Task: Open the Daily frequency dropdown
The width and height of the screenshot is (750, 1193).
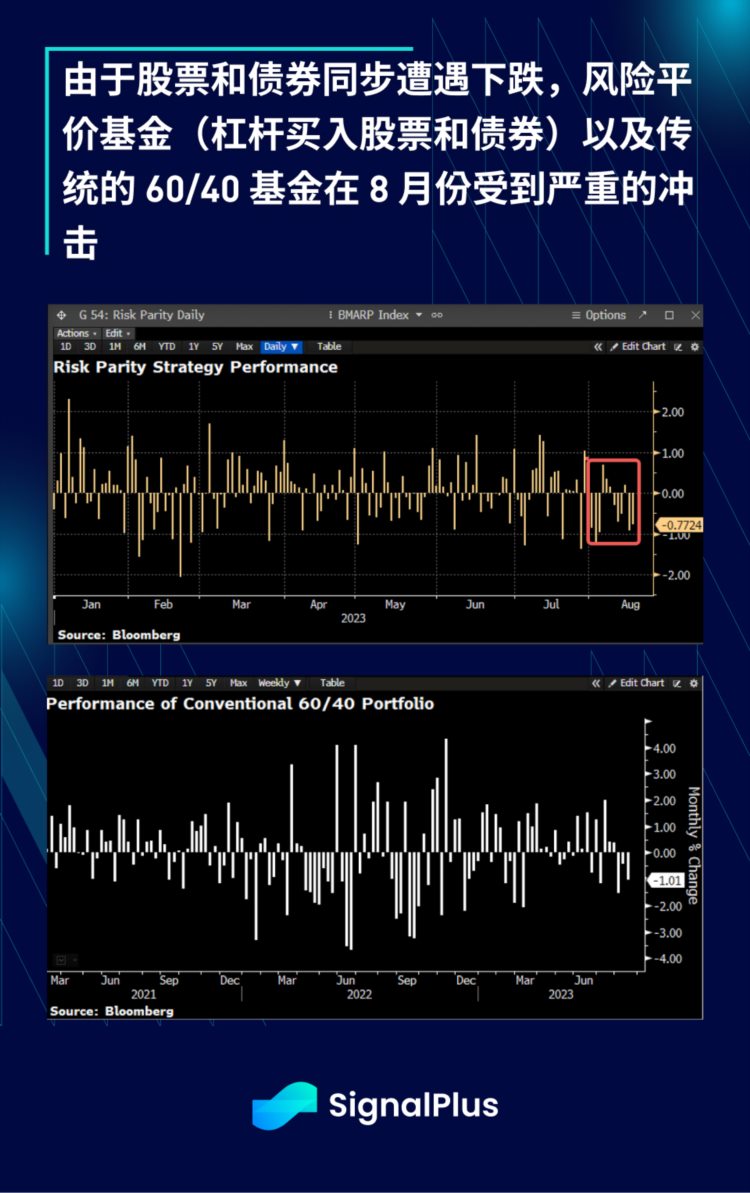Action: click(x=281, y=347)
